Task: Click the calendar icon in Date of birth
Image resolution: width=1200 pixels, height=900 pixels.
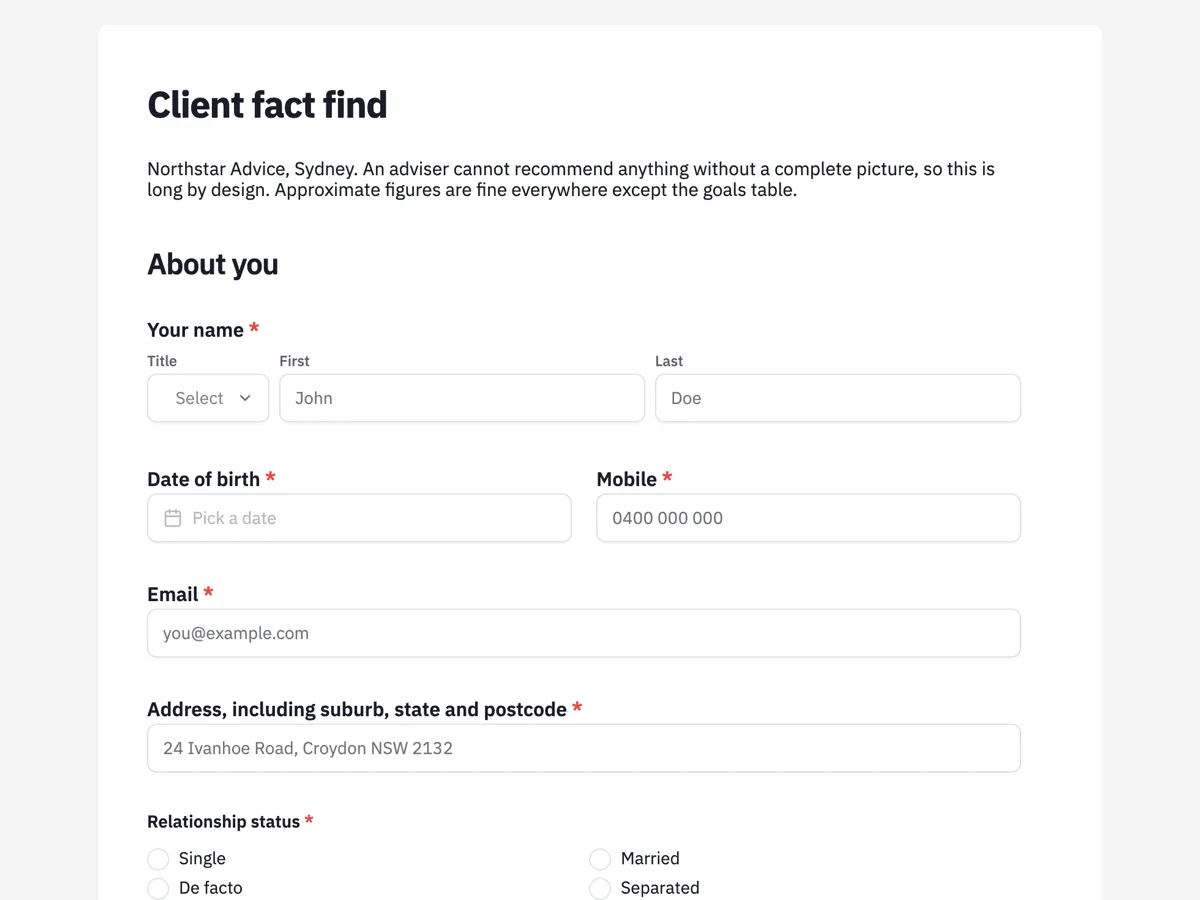Action: [173, 518]
